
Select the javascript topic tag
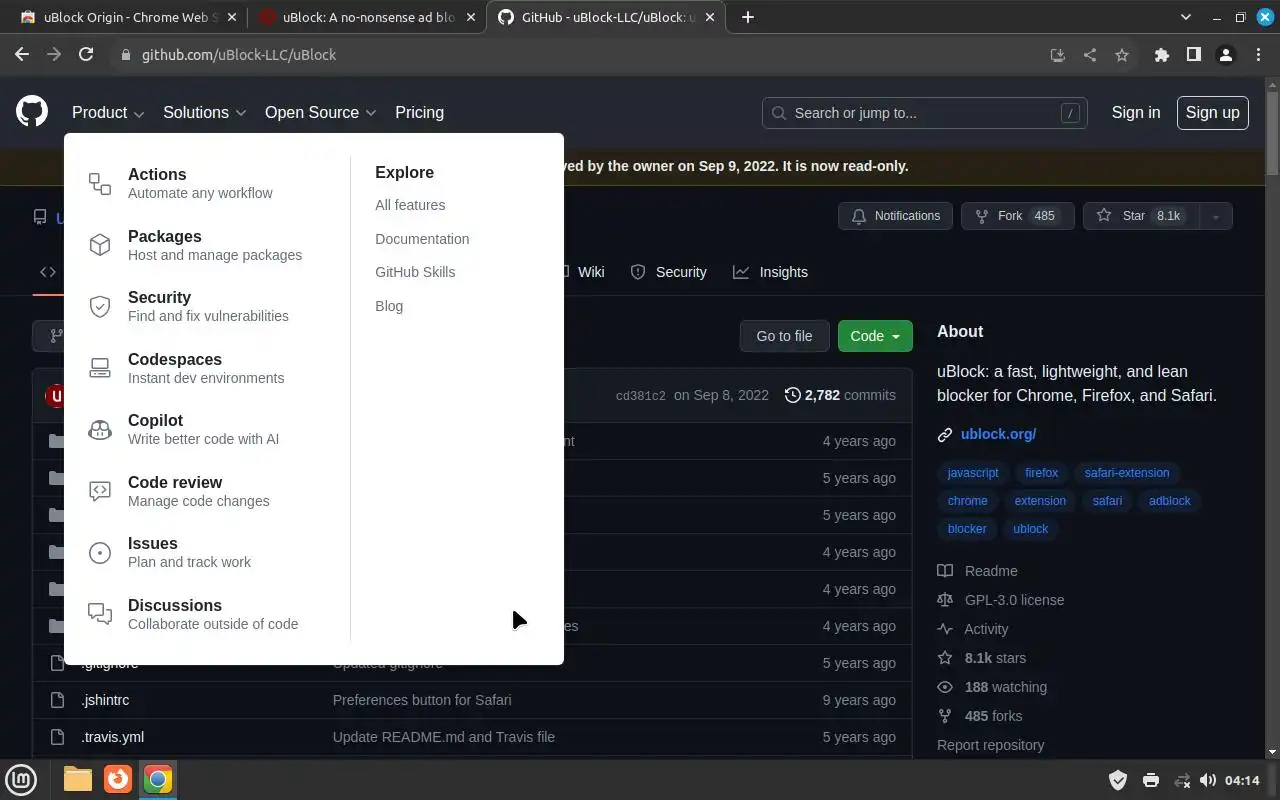[973, 473]
